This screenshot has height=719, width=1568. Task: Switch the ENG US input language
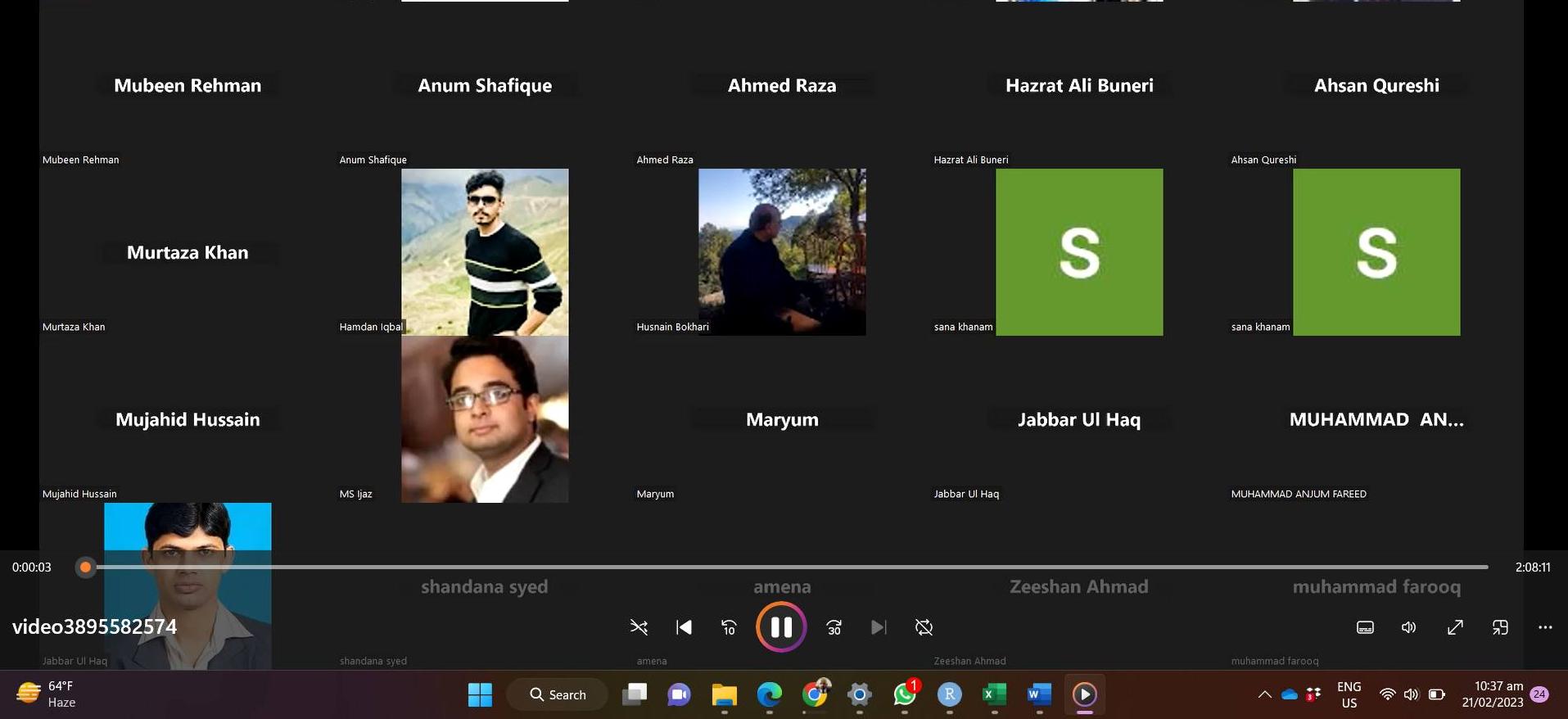[x=1349, y=694]
